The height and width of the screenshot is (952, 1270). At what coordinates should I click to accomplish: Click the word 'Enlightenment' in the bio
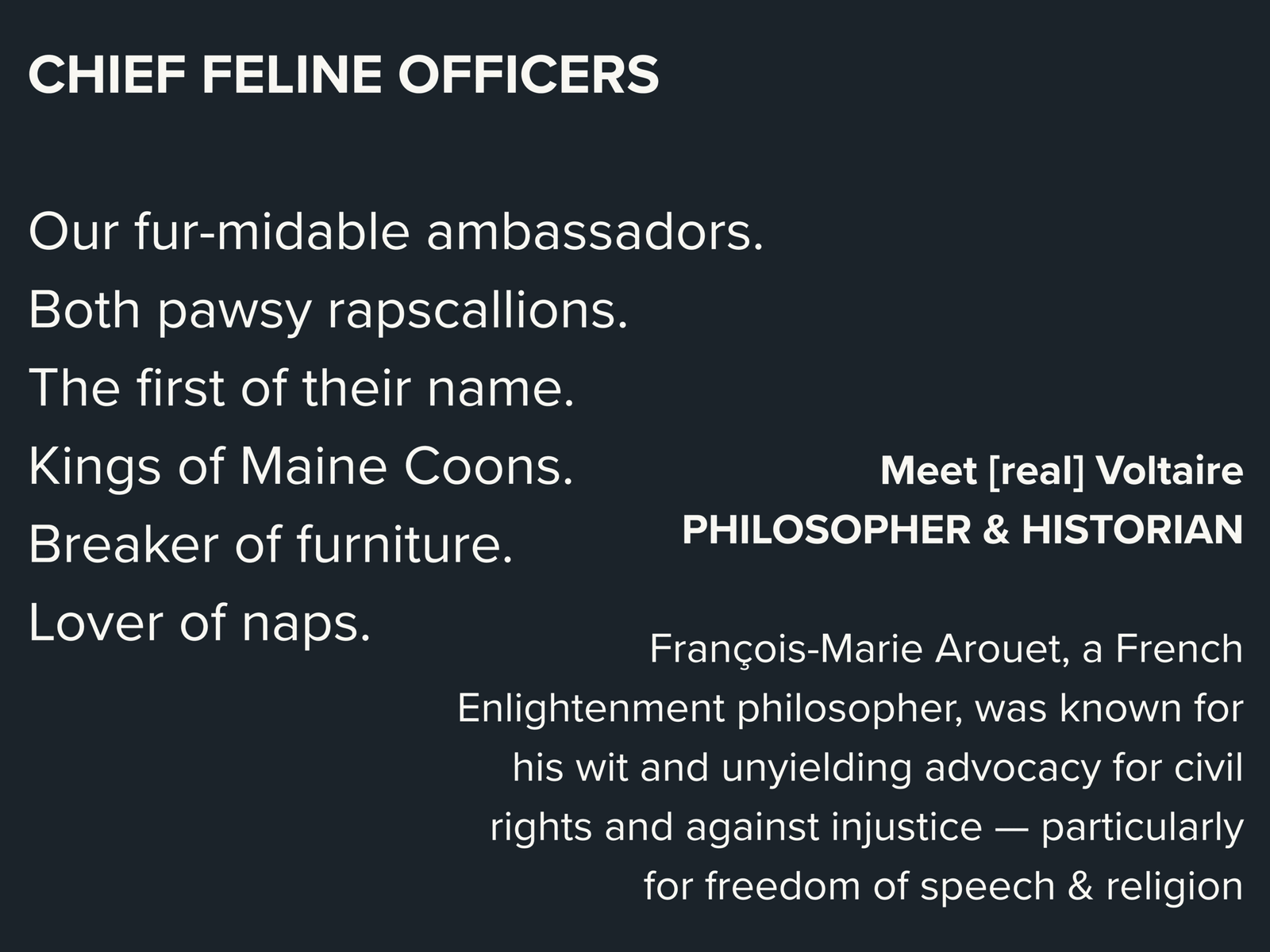[591, 708]
